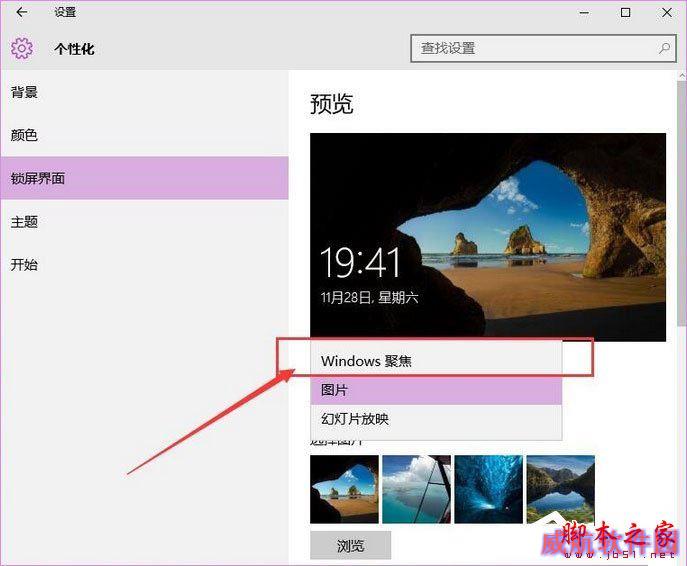The image size is (687, 566).
Task: Choose 图片 option in the dropdown list
Action: point(436,390)
